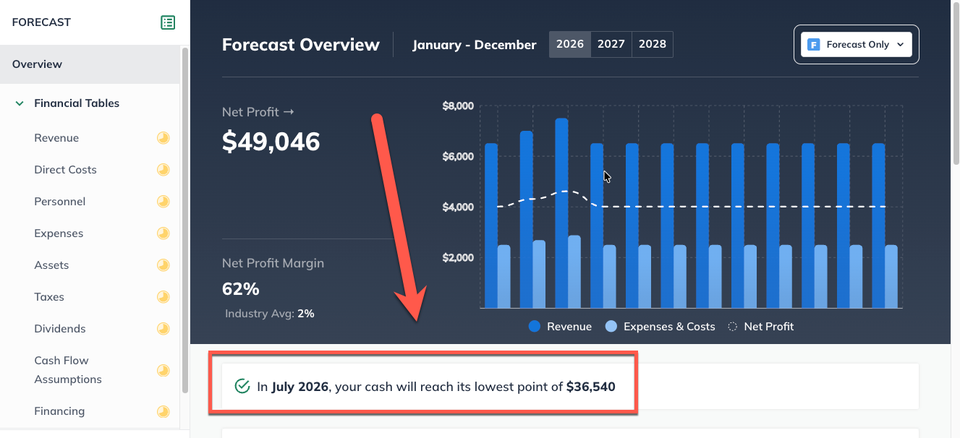Click the Personnel progress pie icon

click(163, 202)
